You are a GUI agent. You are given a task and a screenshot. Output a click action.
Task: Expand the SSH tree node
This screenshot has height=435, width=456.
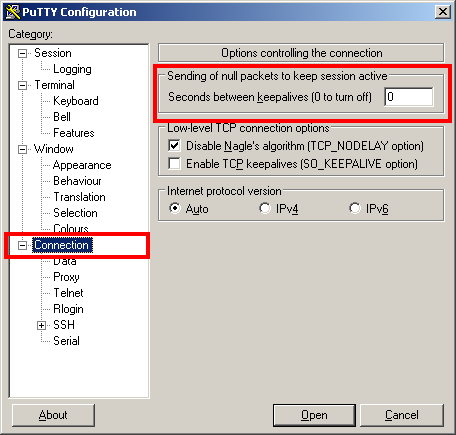click(41, 325)
